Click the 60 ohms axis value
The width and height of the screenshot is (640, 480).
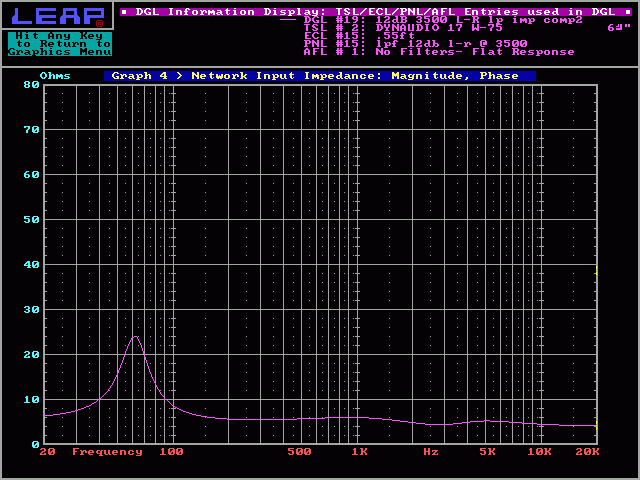pyautogui.click(x=32, y=175)
